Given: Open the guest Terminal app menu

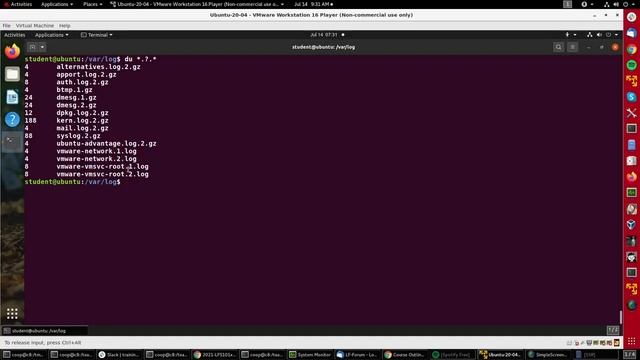Looking at the screenshot, I should 97,35.
